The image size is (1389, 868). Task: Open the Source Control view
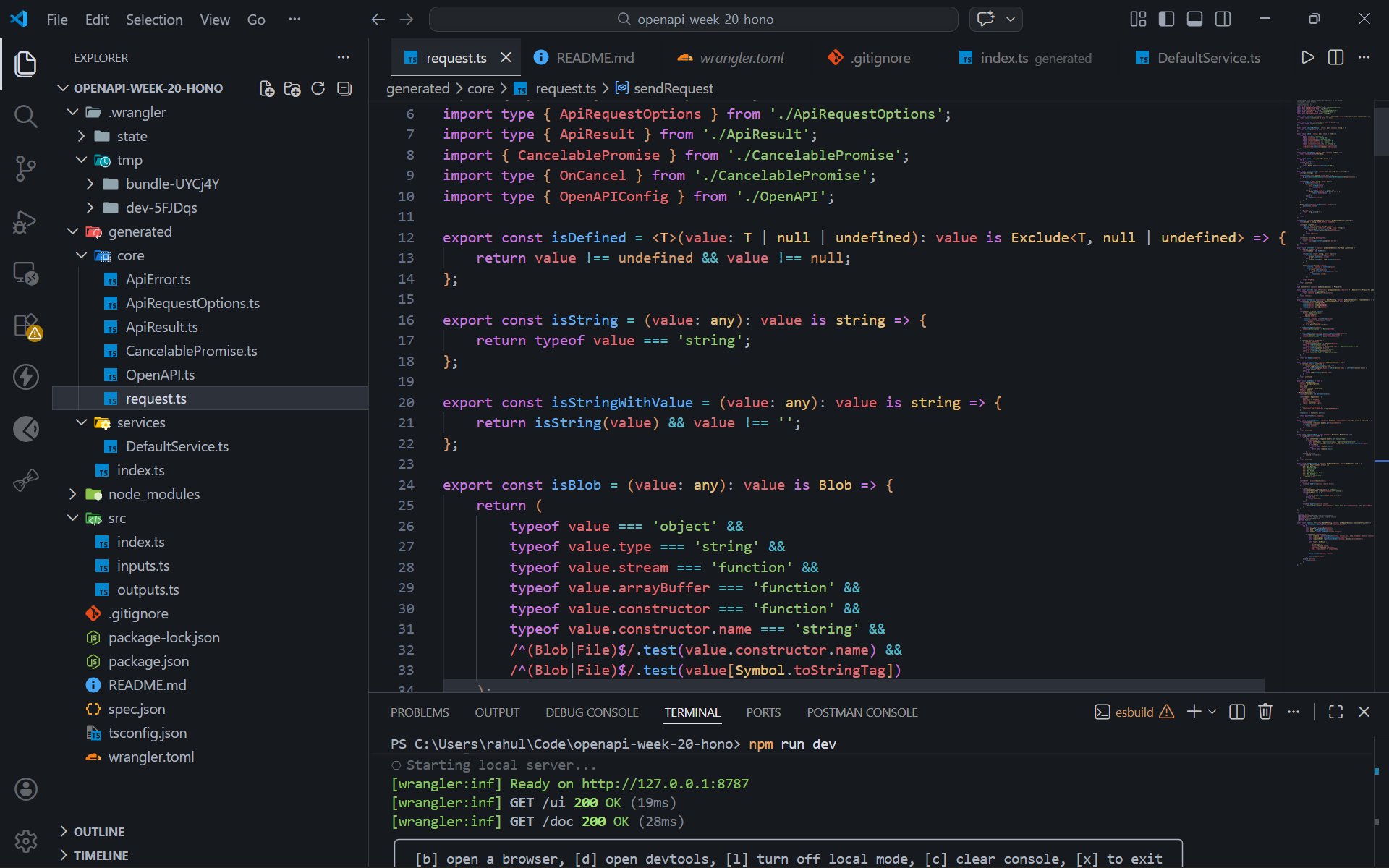point(26,169)
